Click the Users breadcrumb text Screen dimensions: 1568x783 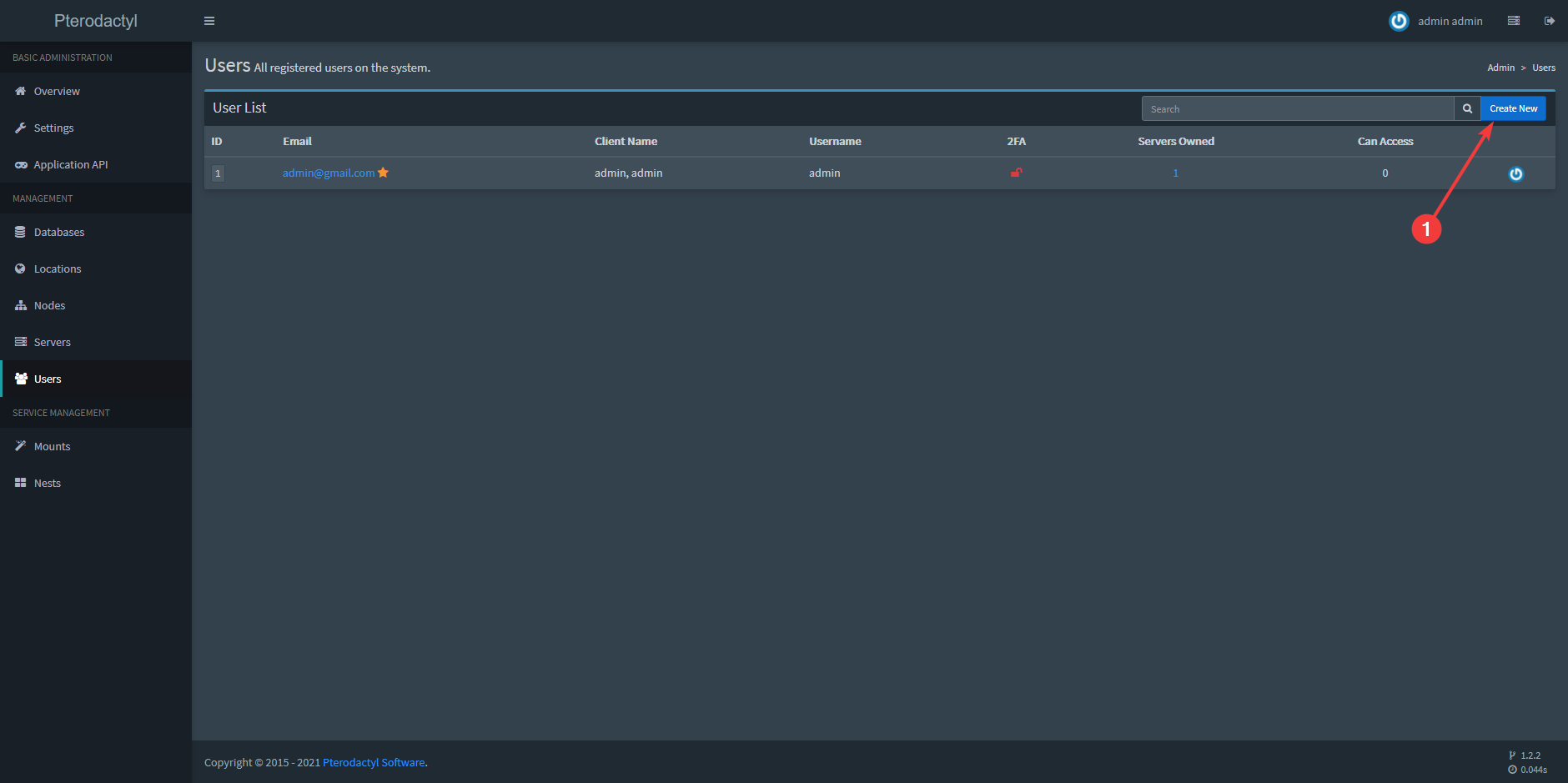pyautogui.click(x=1544, y=68)
